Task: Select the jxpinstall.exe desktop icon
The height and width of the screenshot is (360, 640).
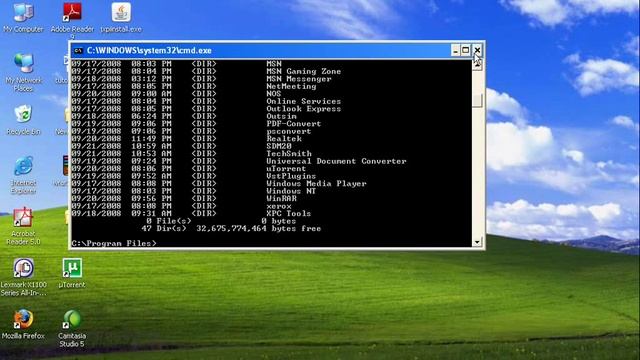Action: (x=121, y=18)
